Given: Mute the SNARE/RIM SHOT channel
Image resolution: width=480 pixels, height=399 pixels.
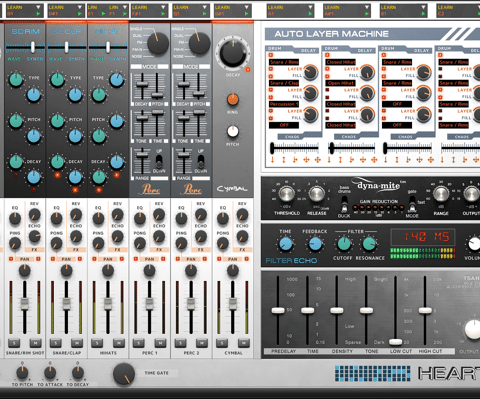Looking at the screenshot, I should pos(35,343).
